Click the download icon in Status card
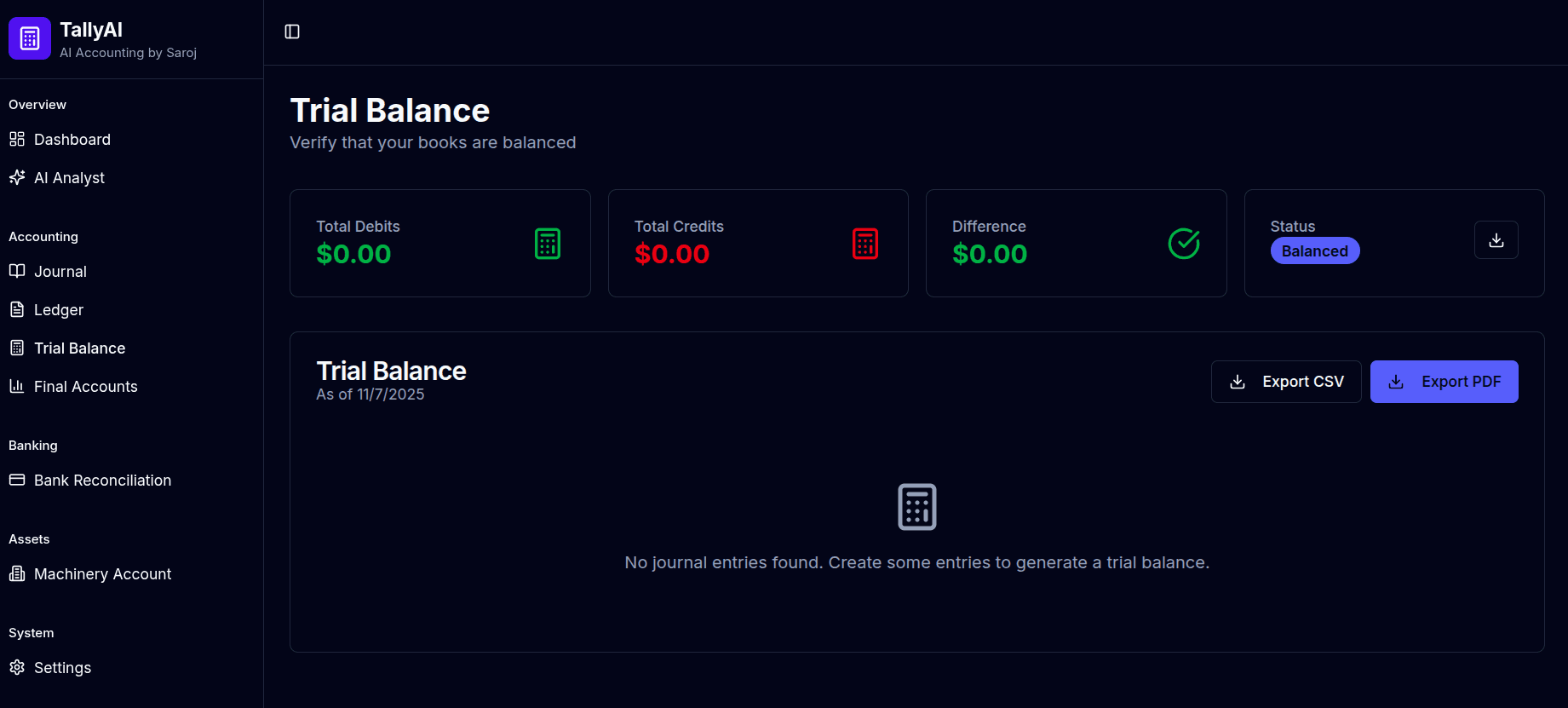 tap(1496, 240)
